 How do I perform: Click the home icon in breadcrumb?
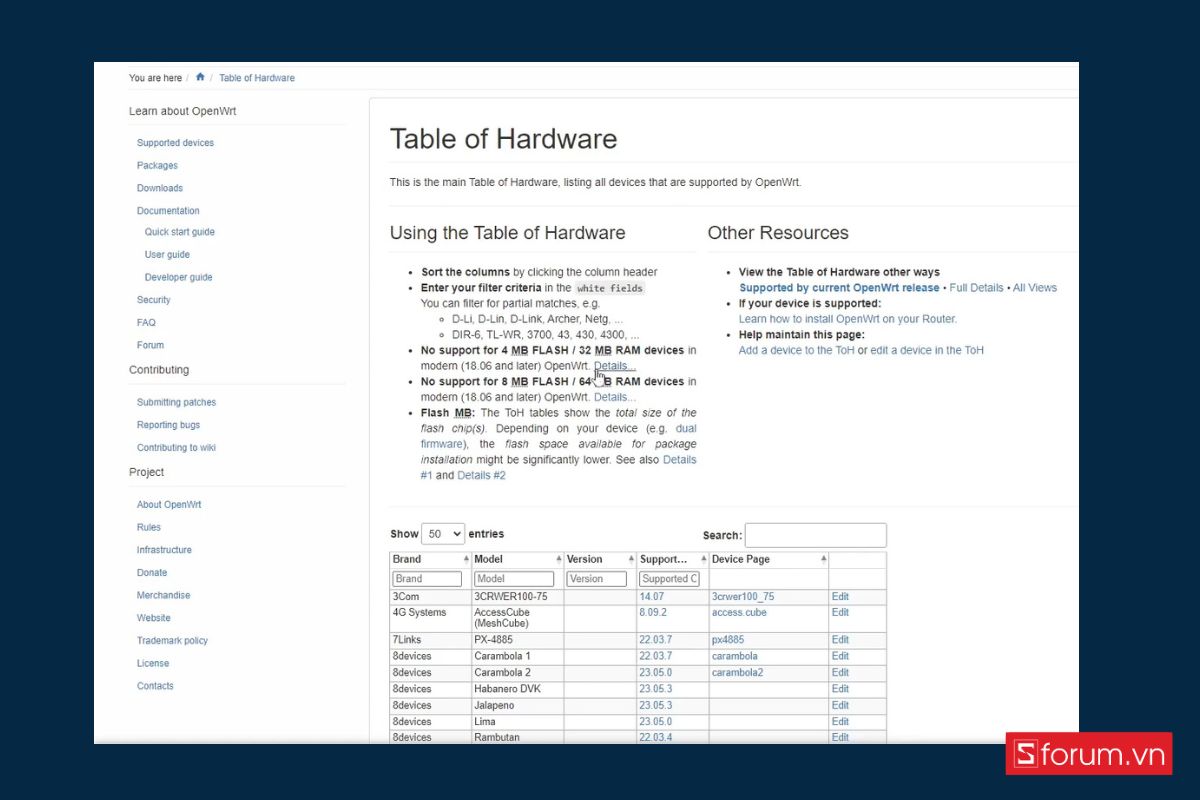click(x=200, y=77)
